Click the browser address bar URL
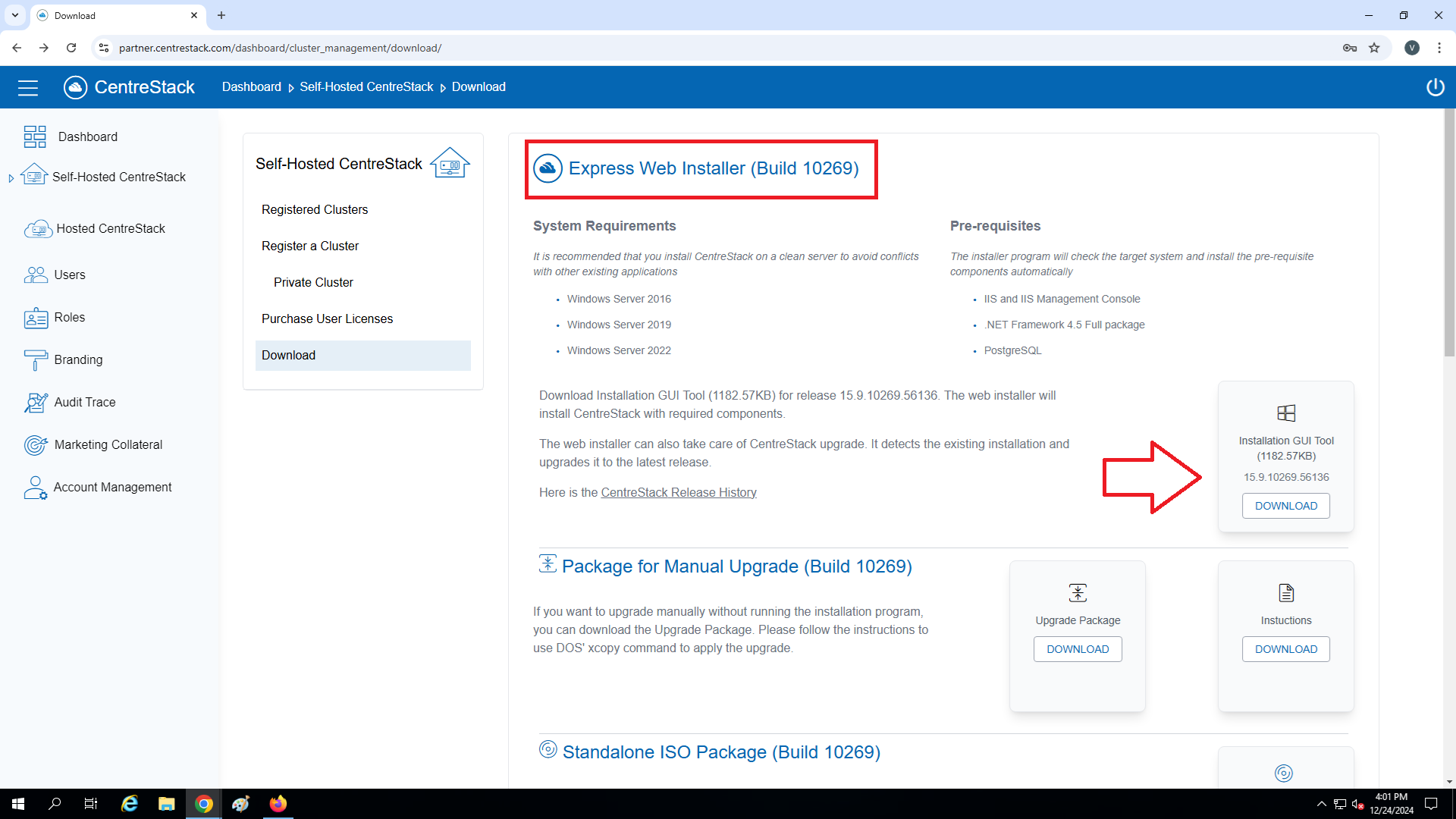 coord(280,48)
